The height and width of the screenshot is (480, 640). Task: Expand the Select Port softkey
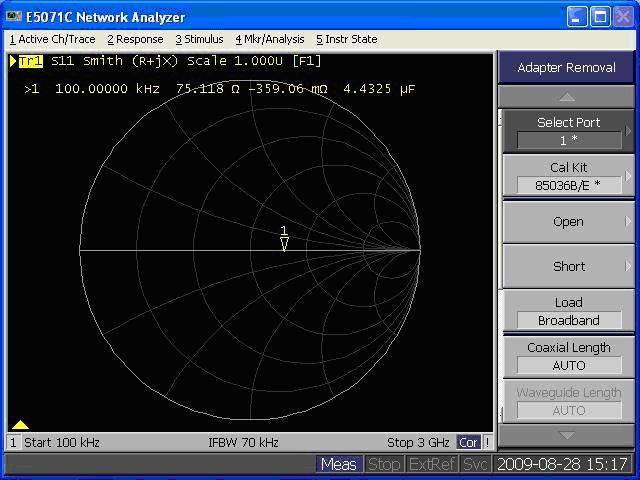pyautogui.click(x=568, y=131)
